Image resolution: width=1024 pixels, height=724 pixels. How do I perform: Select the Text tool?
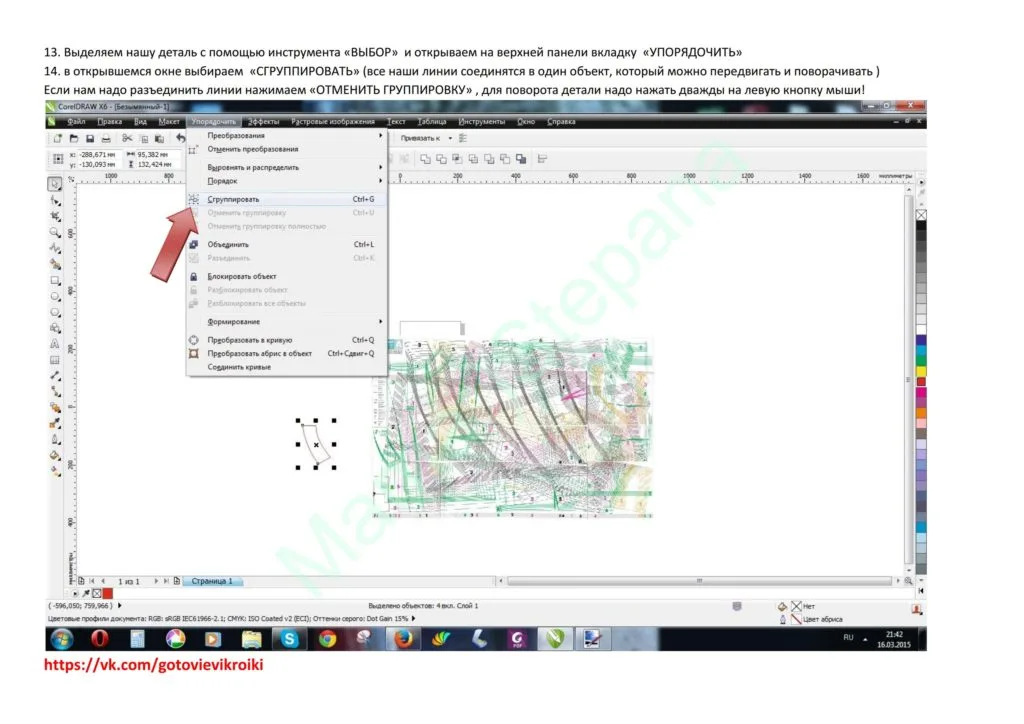(x=55, y=343)
